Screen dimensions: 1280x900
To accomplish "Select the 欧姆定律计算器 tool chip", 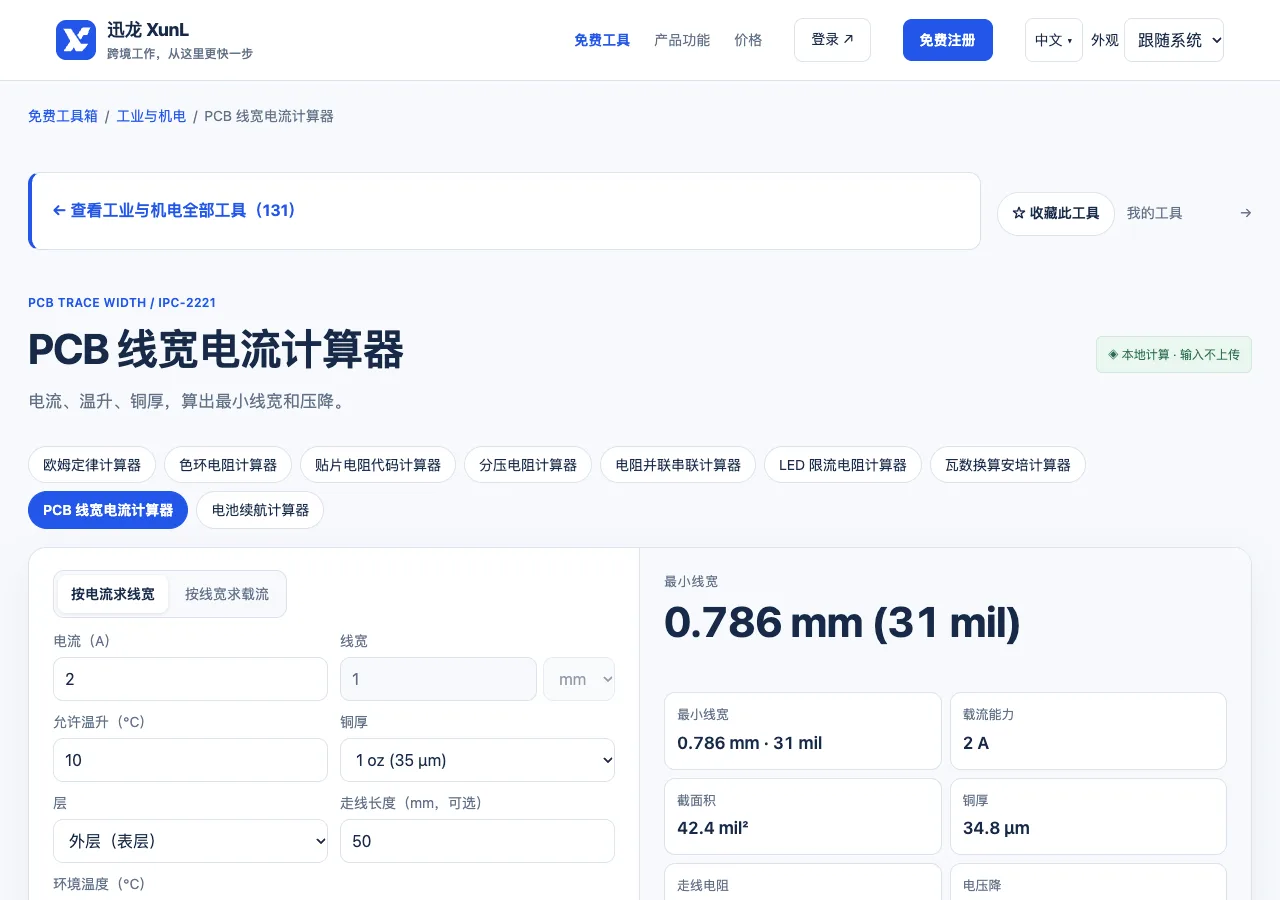I will pos(92,465).
